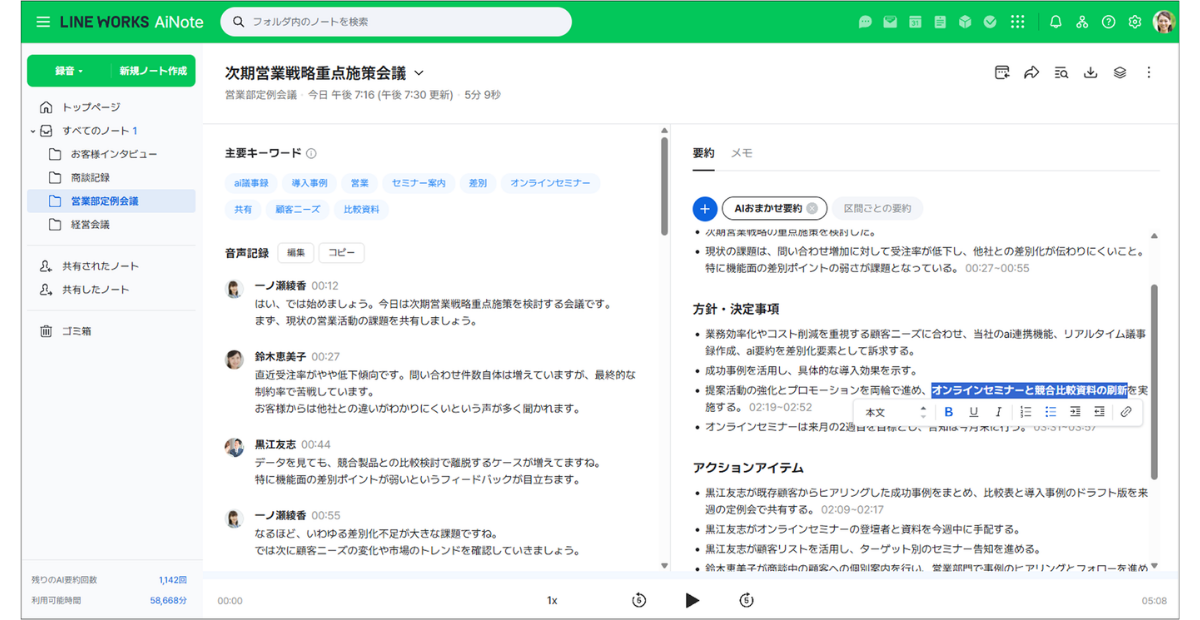
Task: Click the コピー button in 音声記録
Action: [x=341, y=253]
